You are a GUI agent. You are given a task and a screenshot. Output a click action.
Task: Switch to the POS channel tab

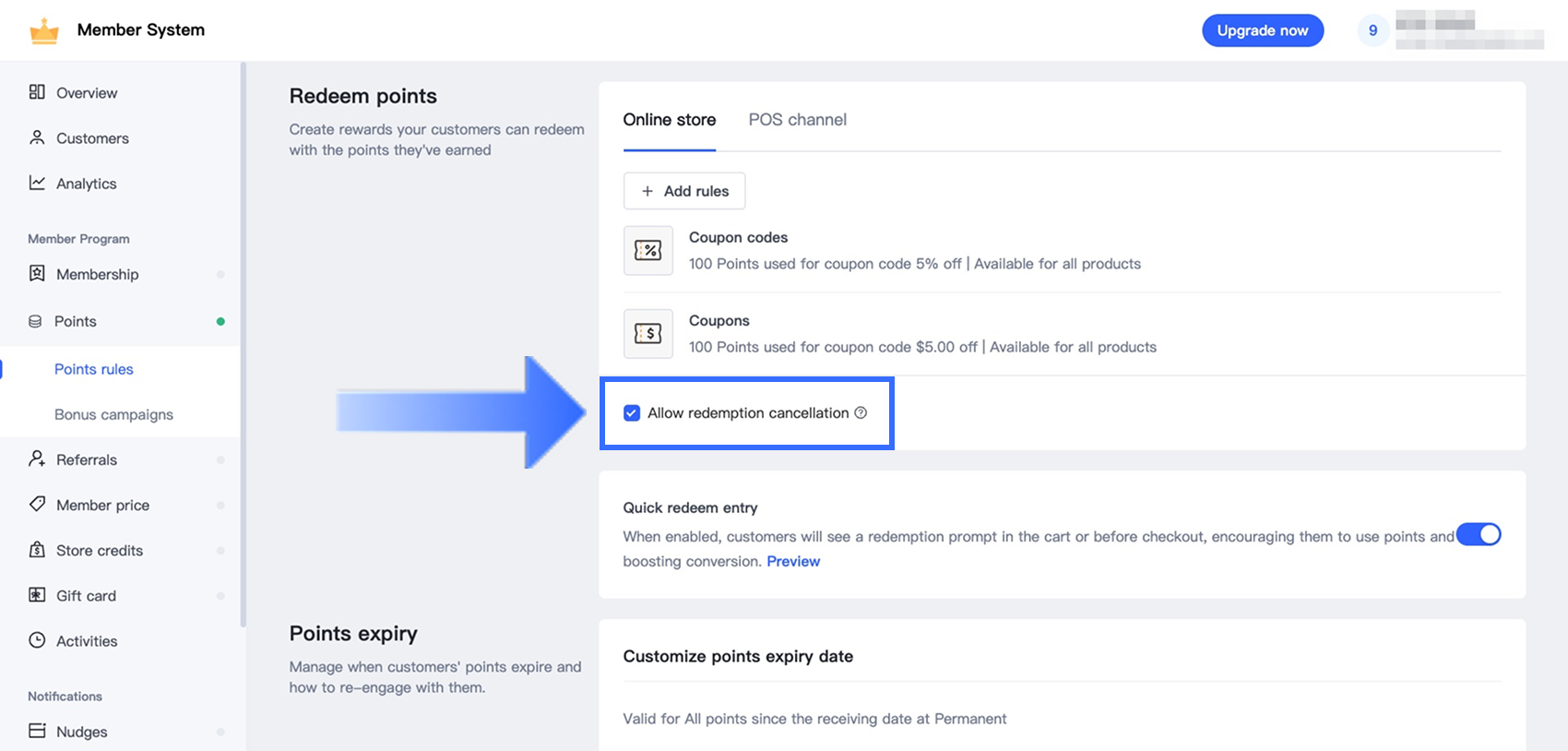(797, 120)
